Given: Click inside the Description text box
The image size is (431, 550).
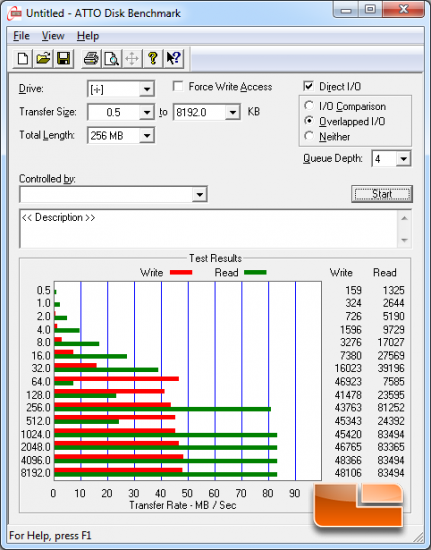Looking at the screenshot, I should (x=209, y=229).
